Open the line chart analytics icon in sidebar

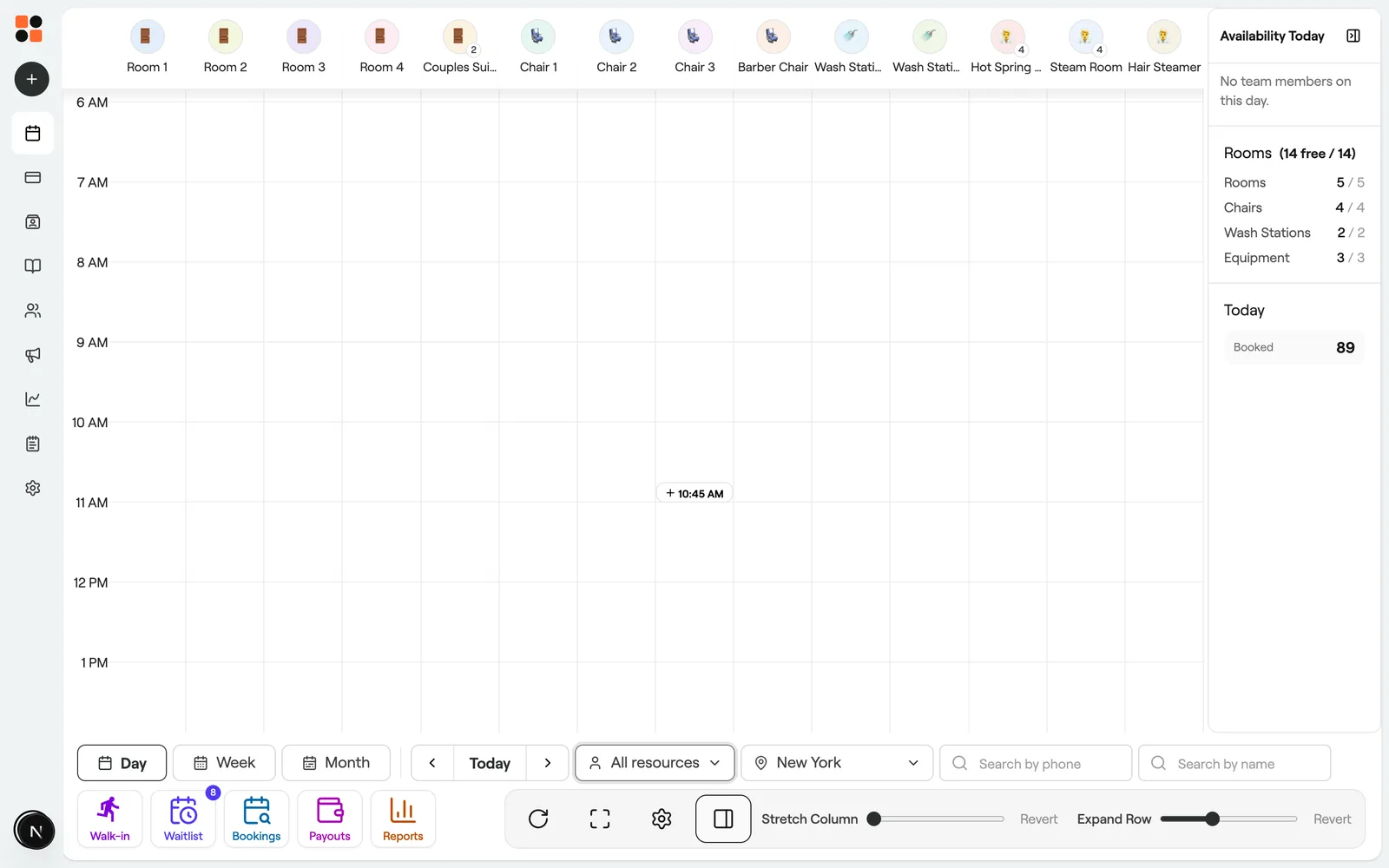tap(33, 399)
